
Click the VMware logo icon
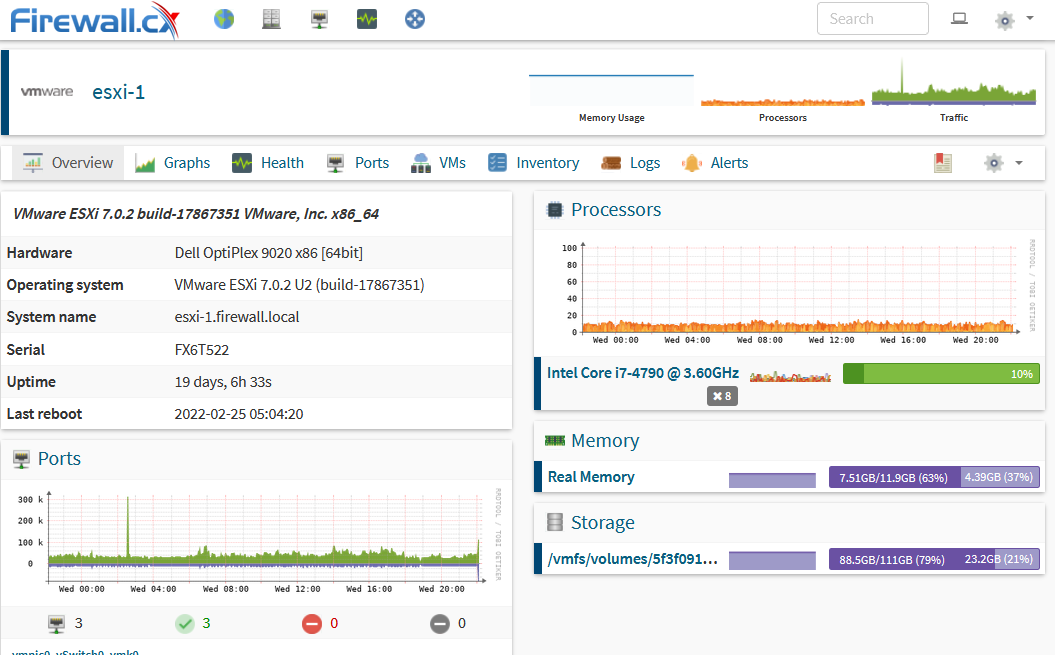(46, 92)
